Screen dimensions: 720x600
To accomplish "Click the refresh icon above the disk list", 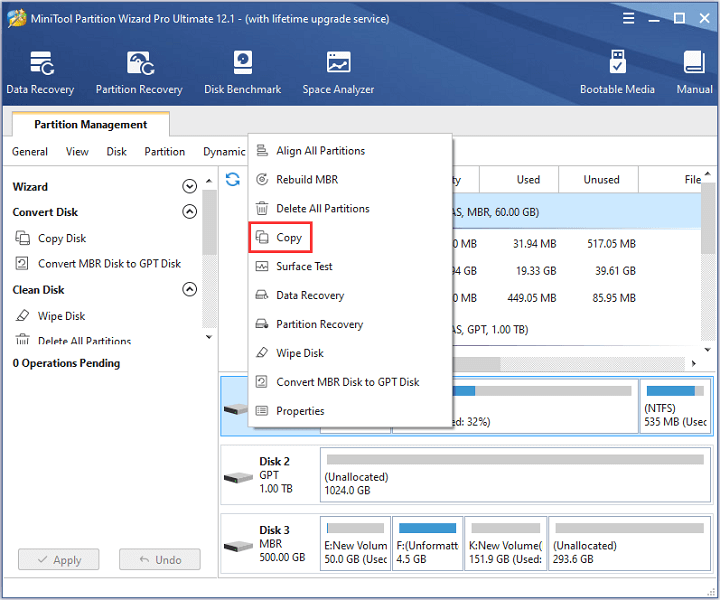I will 233,179.
